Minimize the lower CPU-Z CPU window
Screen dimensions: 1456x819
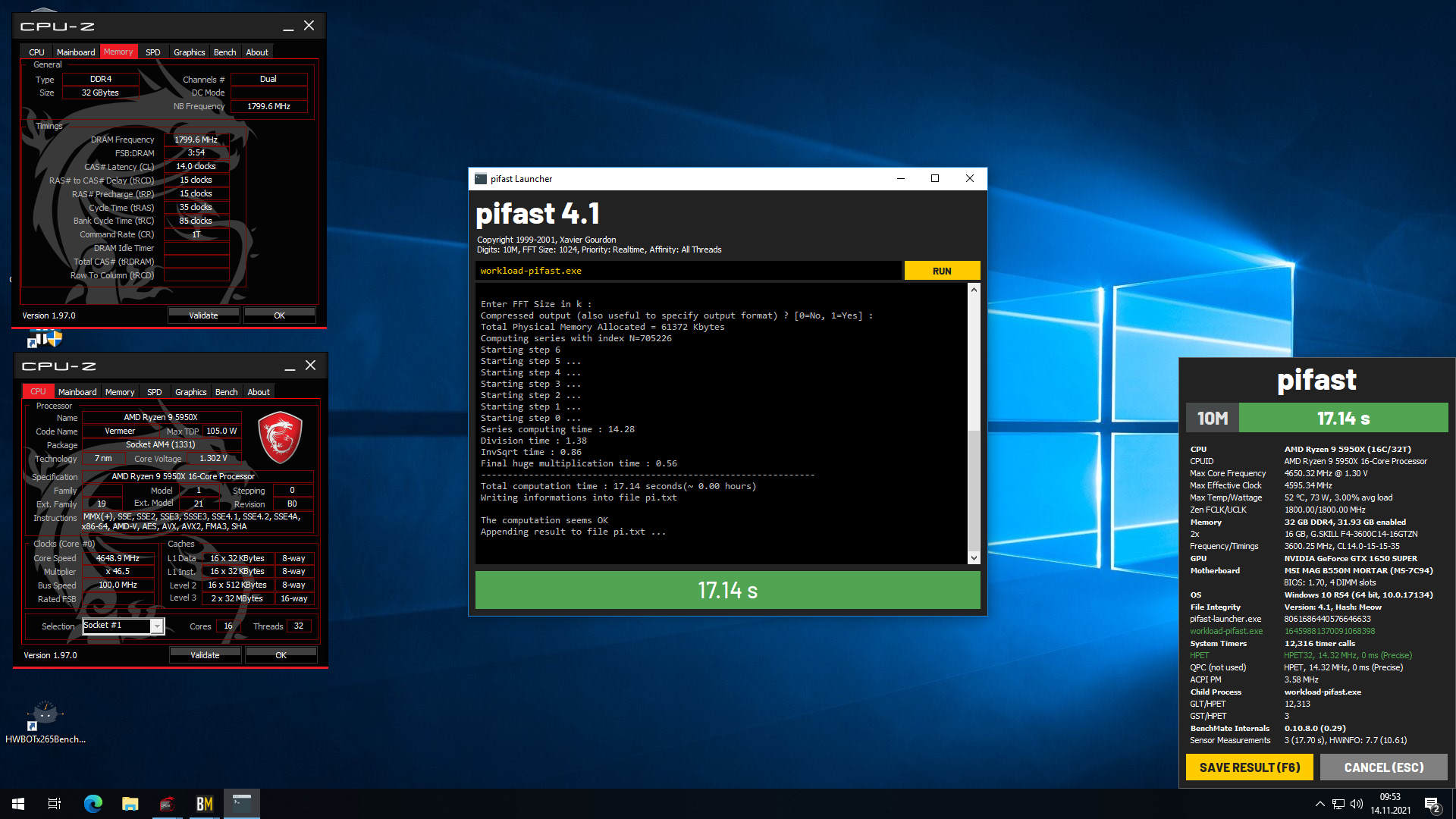coord(290,366)
